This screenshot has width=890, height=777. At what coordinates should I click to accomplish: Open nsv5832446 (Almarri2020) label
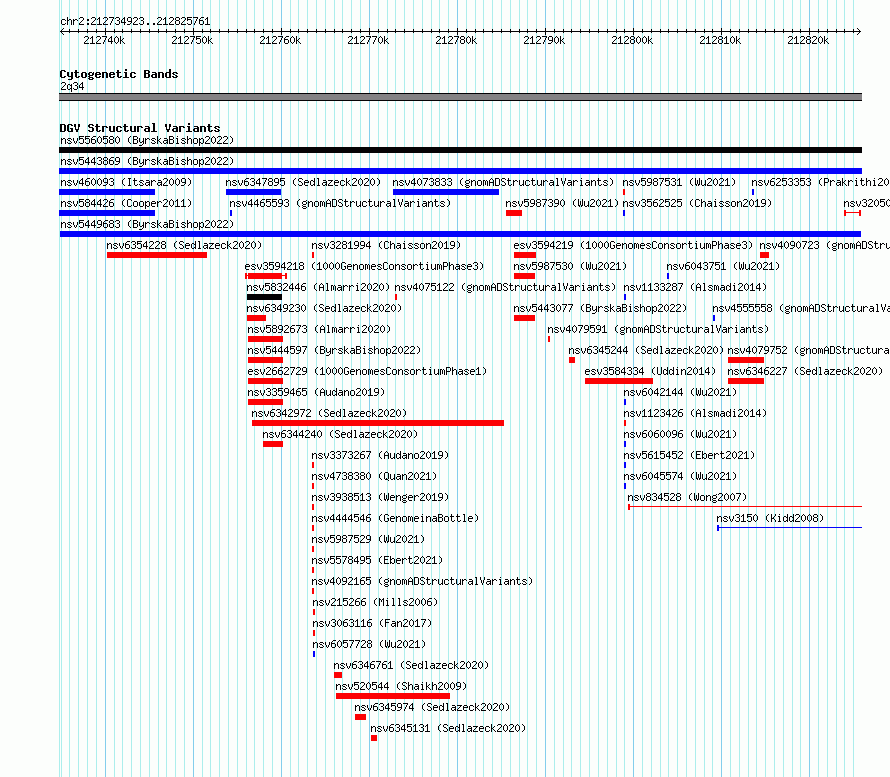point(318,287)
